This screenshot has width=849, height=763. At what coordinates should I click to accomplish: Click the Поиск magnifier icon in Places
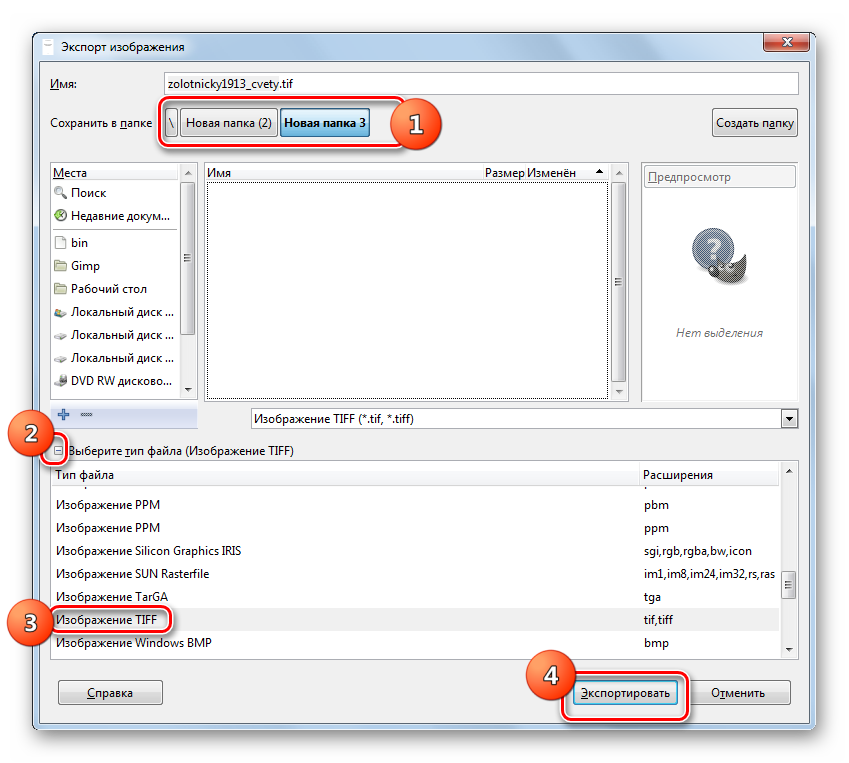pyautogui.click(x=61, y=193)
